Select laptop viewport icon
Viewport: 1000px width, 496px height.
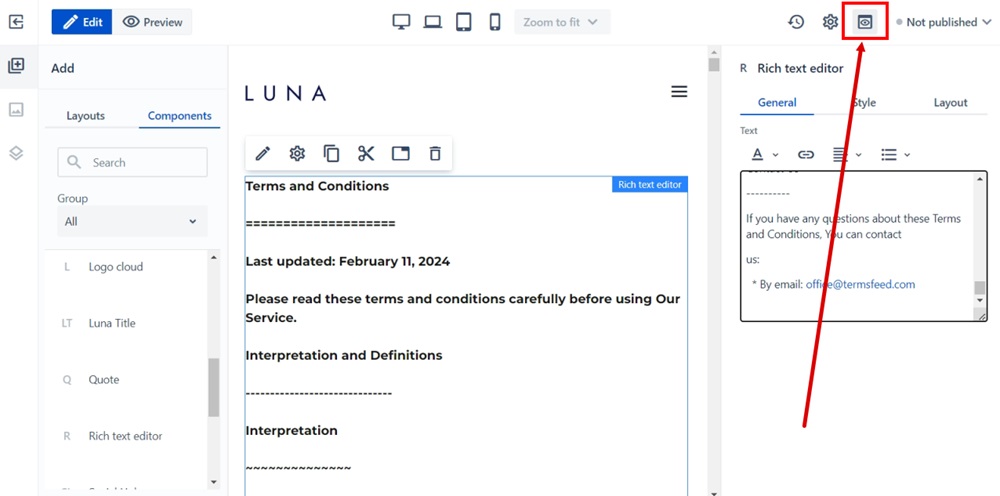(x=432, y=22)
